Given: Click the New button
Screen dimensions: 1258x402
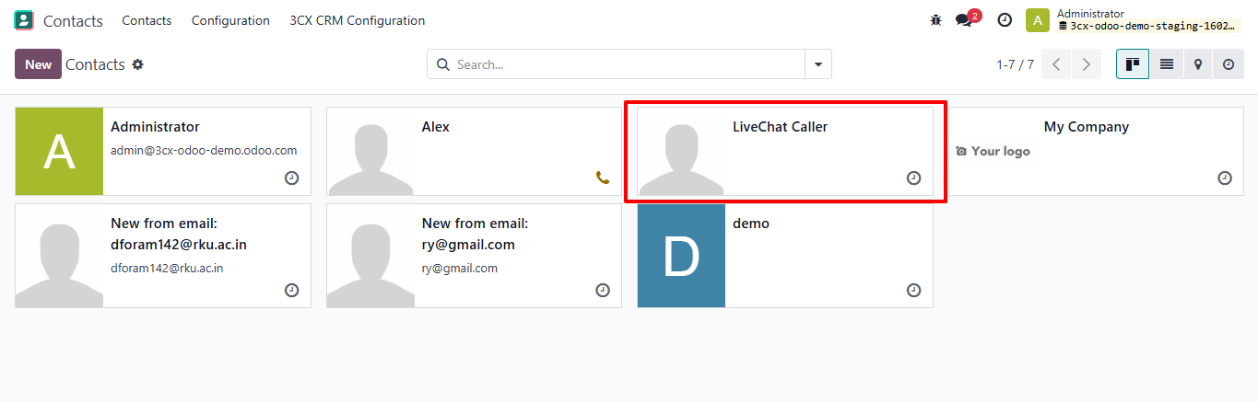Looking at the screenshot, I should (38, 64).
